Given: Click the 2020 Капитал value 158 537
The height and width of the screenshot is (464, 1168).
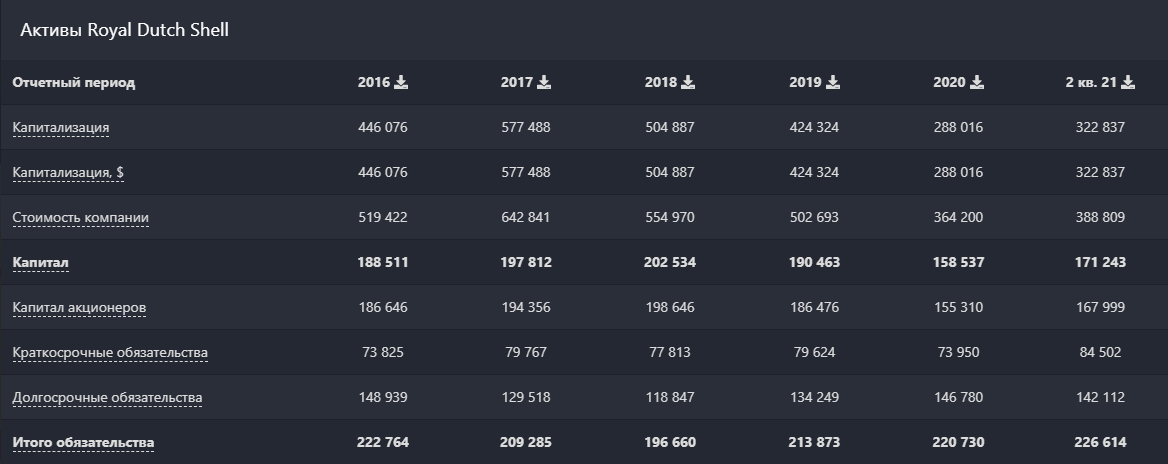Looking at the screenshot, I should [958, 262].
